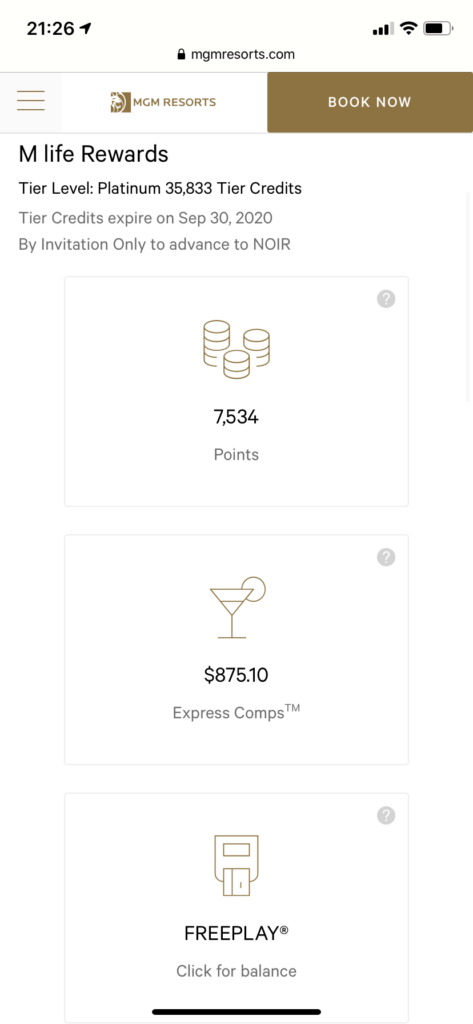Open help icon on Points card
The width and height of the screenshot is (473, 1024).
pyautogui.click(x=386, y=299)
